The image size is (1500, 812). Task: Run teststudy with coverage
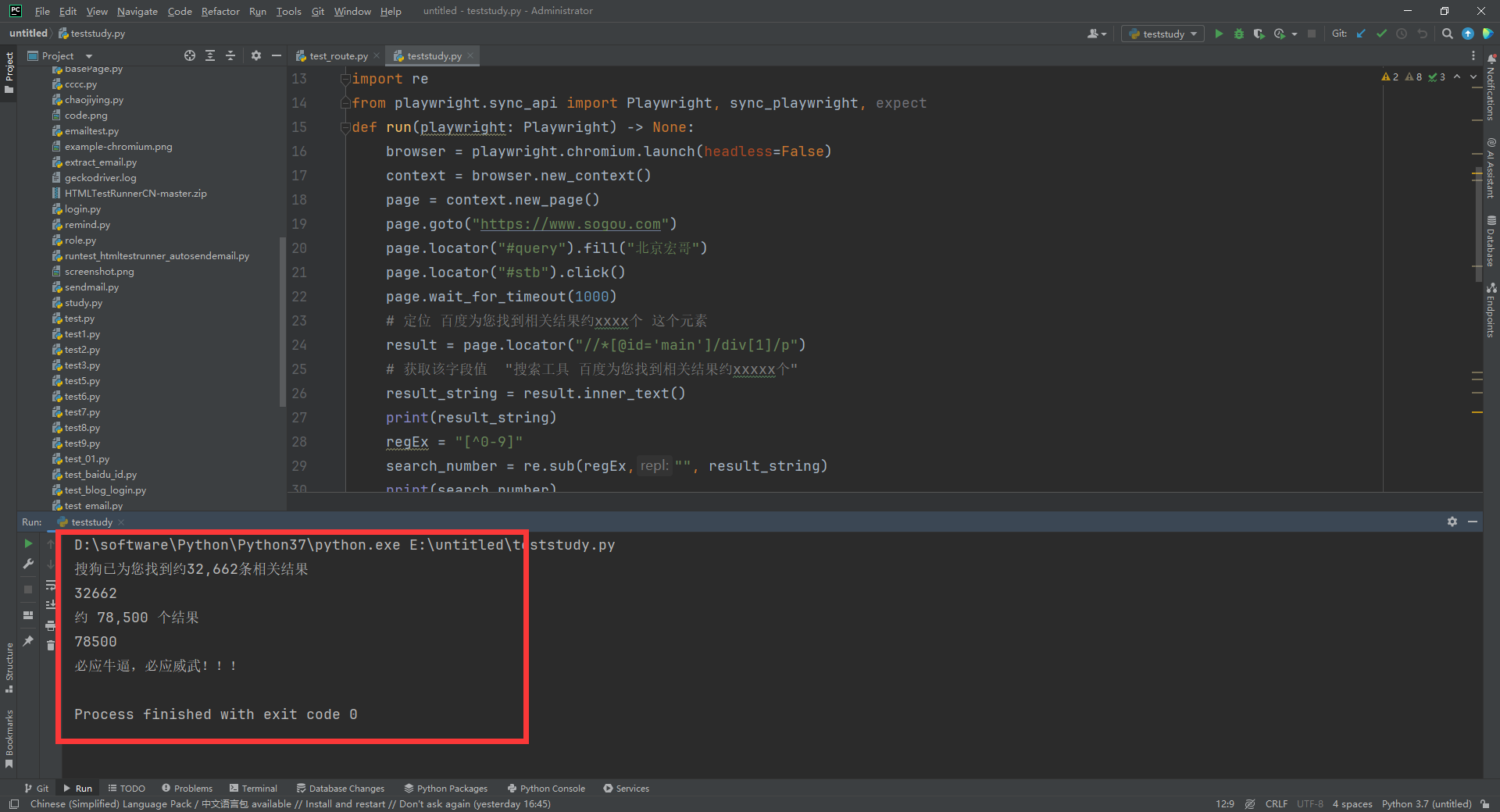click(x=1259, y=34)
